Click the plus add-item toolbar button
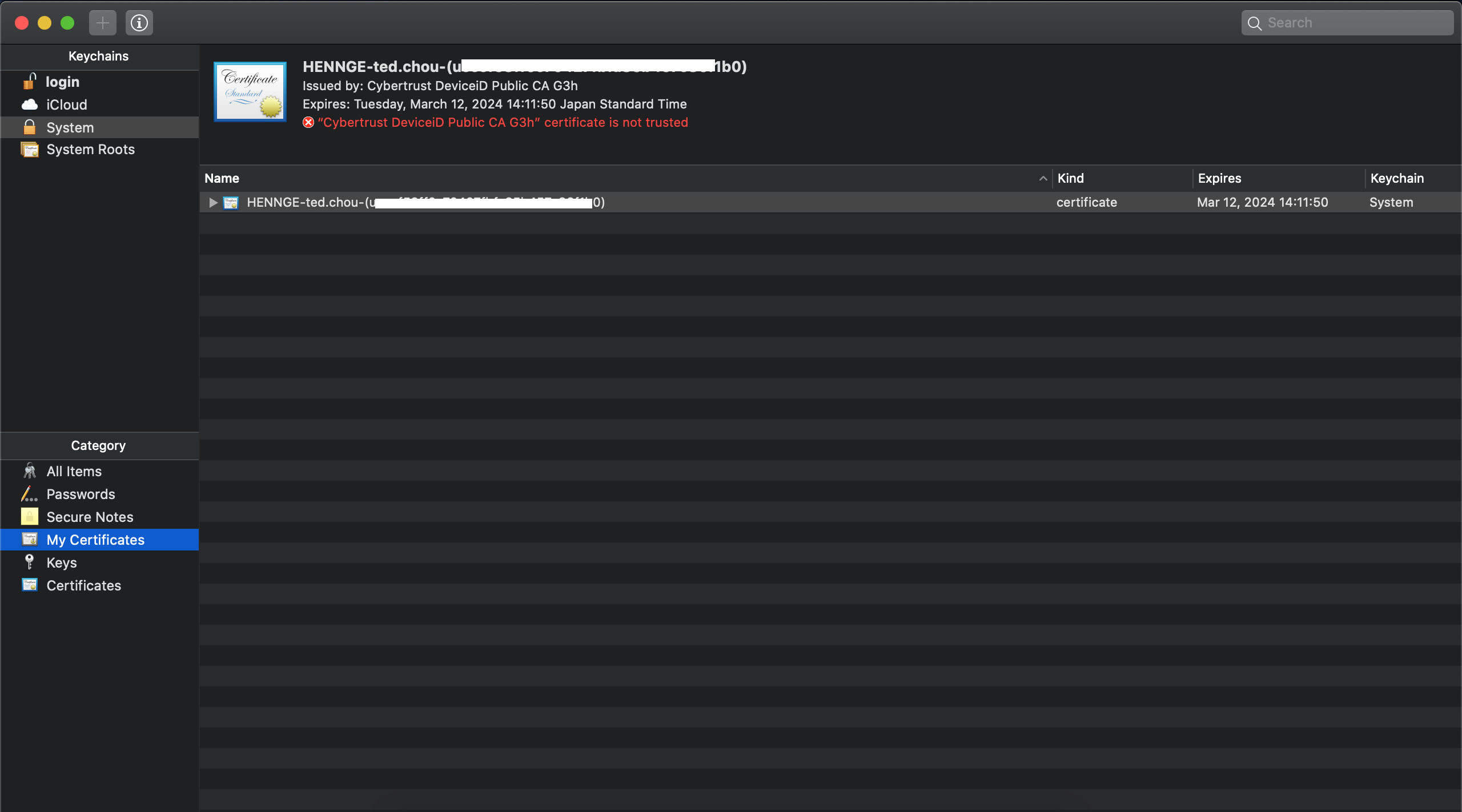 pyautogui.click(x=103, y=23)
